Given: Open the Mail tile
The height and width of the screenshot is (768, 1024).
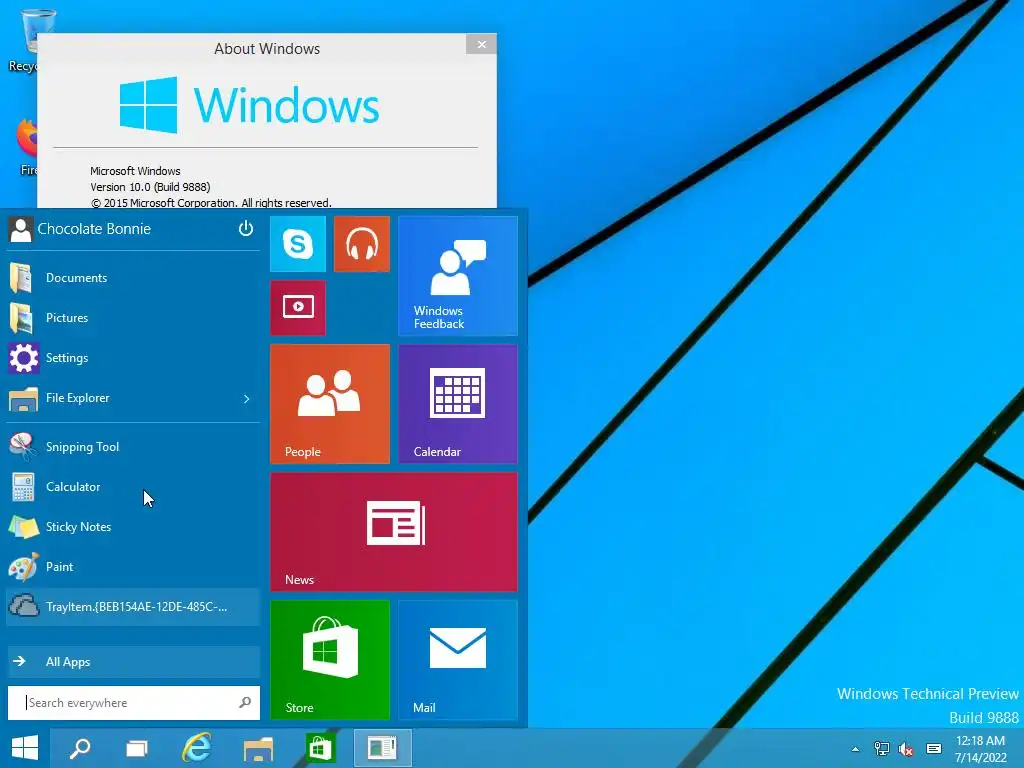Looking at the screenshot, I should pos(458,660).
